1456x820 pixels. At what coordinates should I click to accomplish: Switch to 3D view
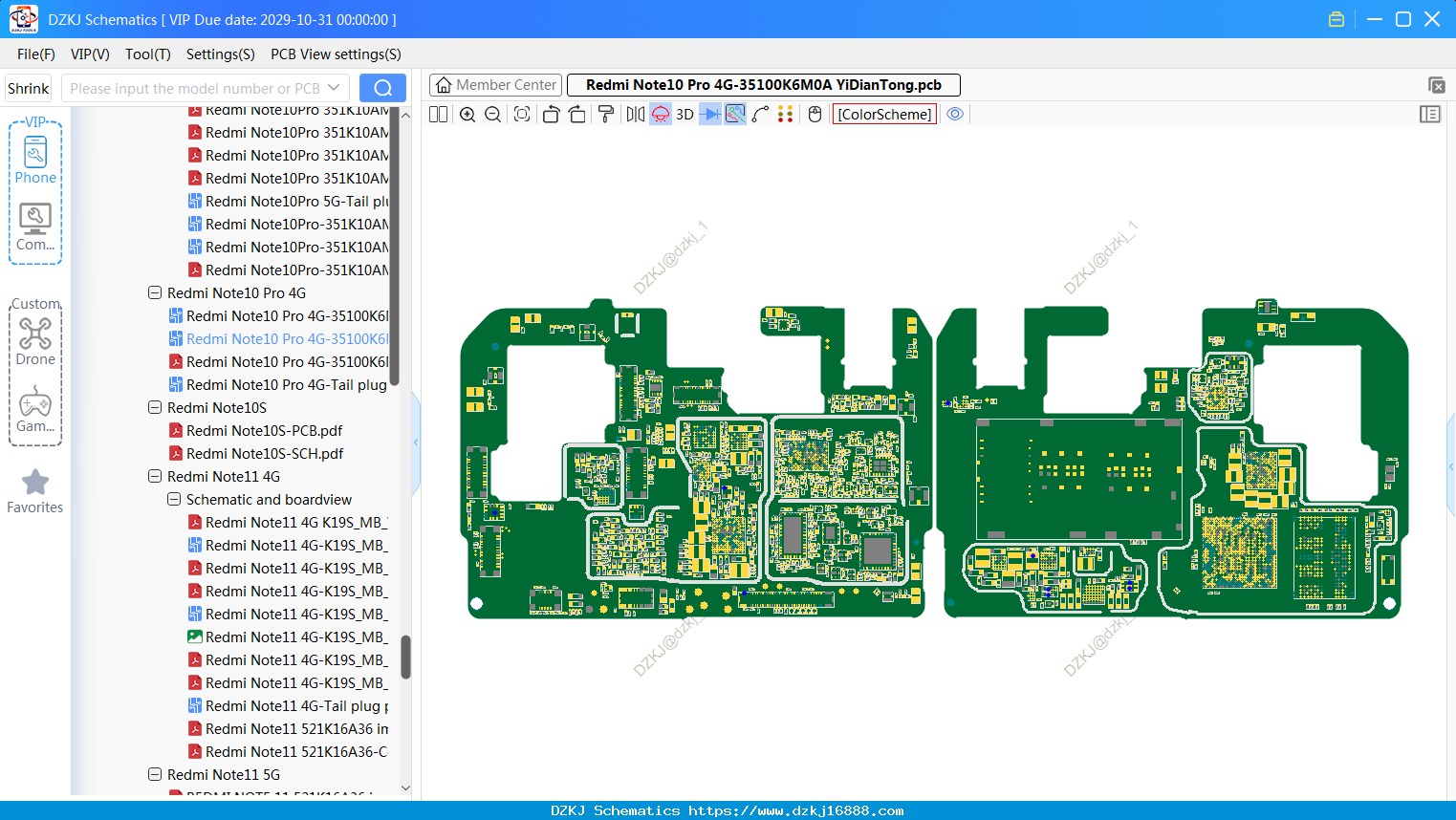[x=685, y=115]
